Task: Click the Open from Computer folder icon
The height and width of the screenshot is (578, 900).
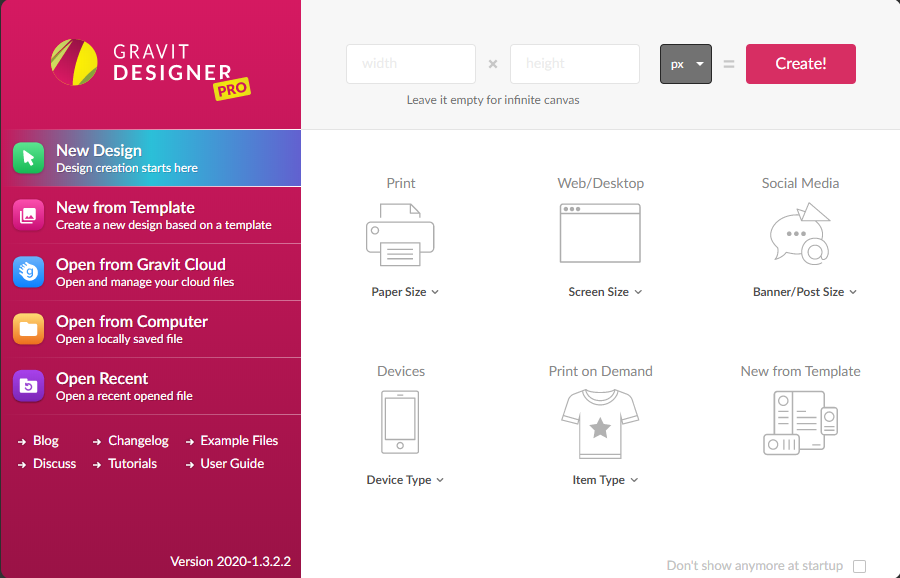Action: pyautogui.click(x=29, y=329)
